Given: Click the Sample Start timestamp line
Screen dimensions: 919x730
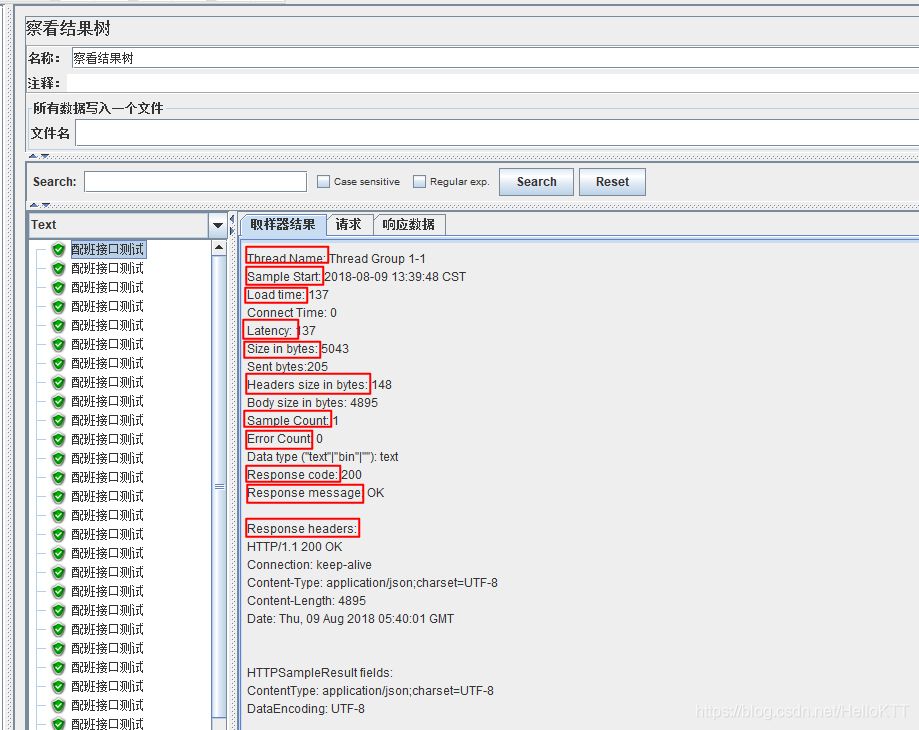Looking at the screenshot, I should (356, 277).
